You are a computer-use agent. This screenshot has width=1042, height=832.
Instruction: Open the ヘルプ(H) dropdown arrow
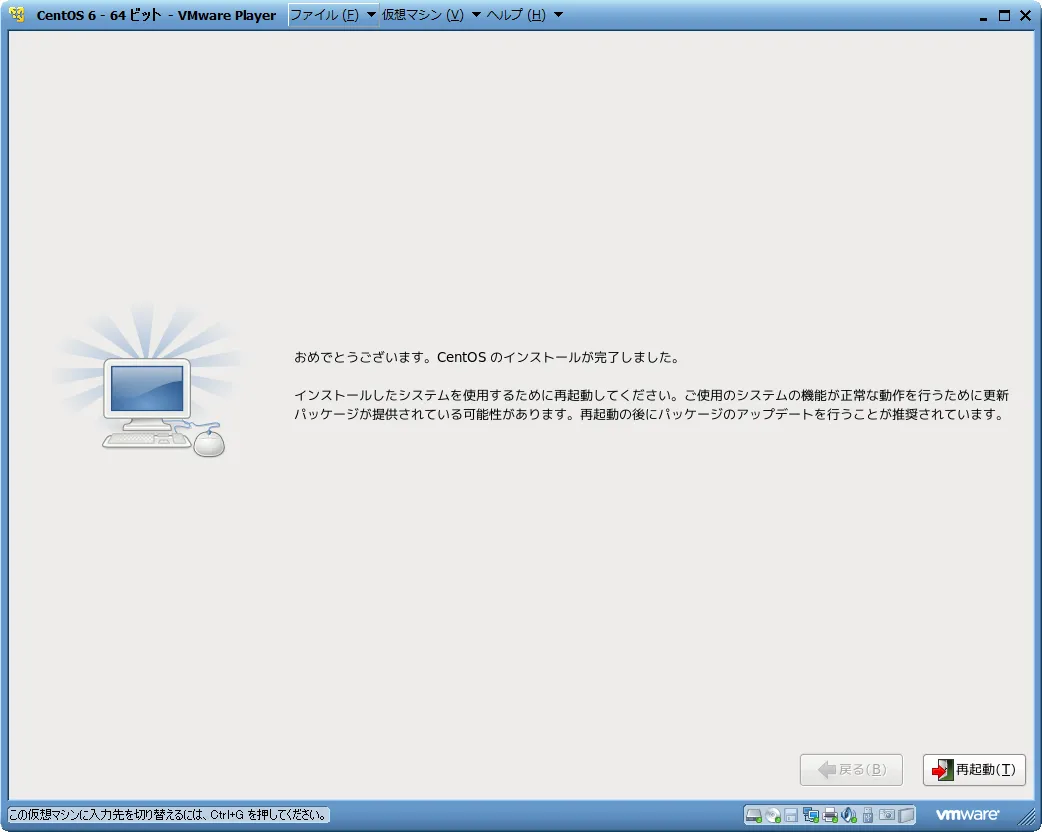pyautogui.click(x=557, y=15)
